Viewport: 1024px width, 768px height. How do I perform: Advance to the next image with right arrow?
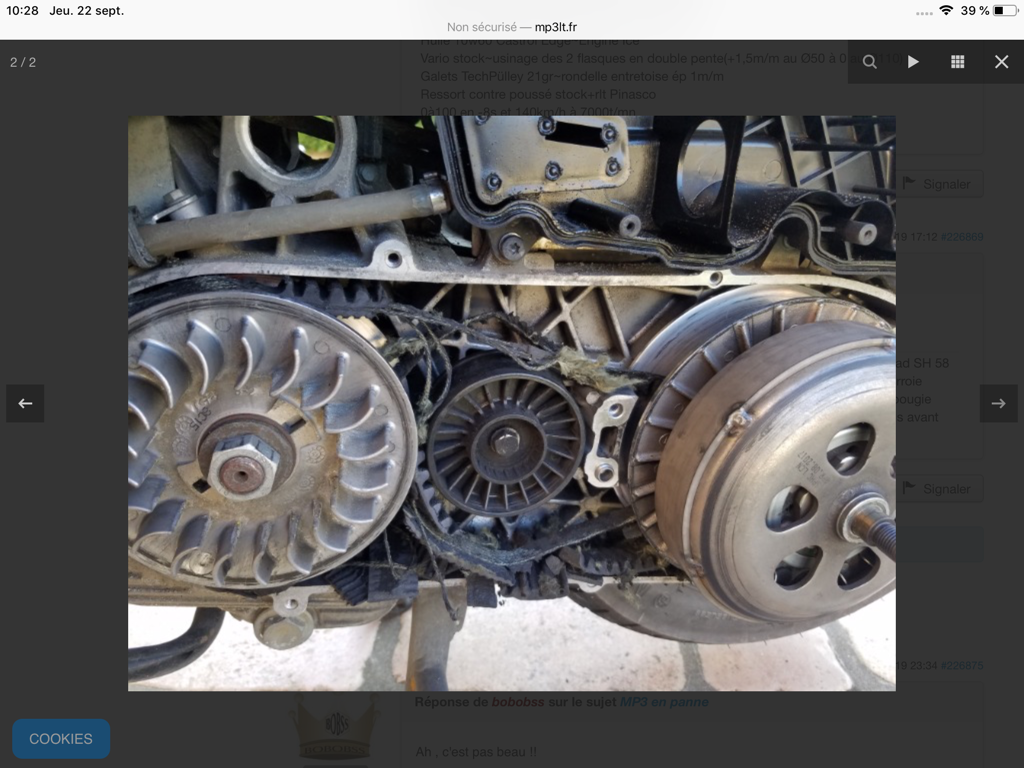coord(998,403)
